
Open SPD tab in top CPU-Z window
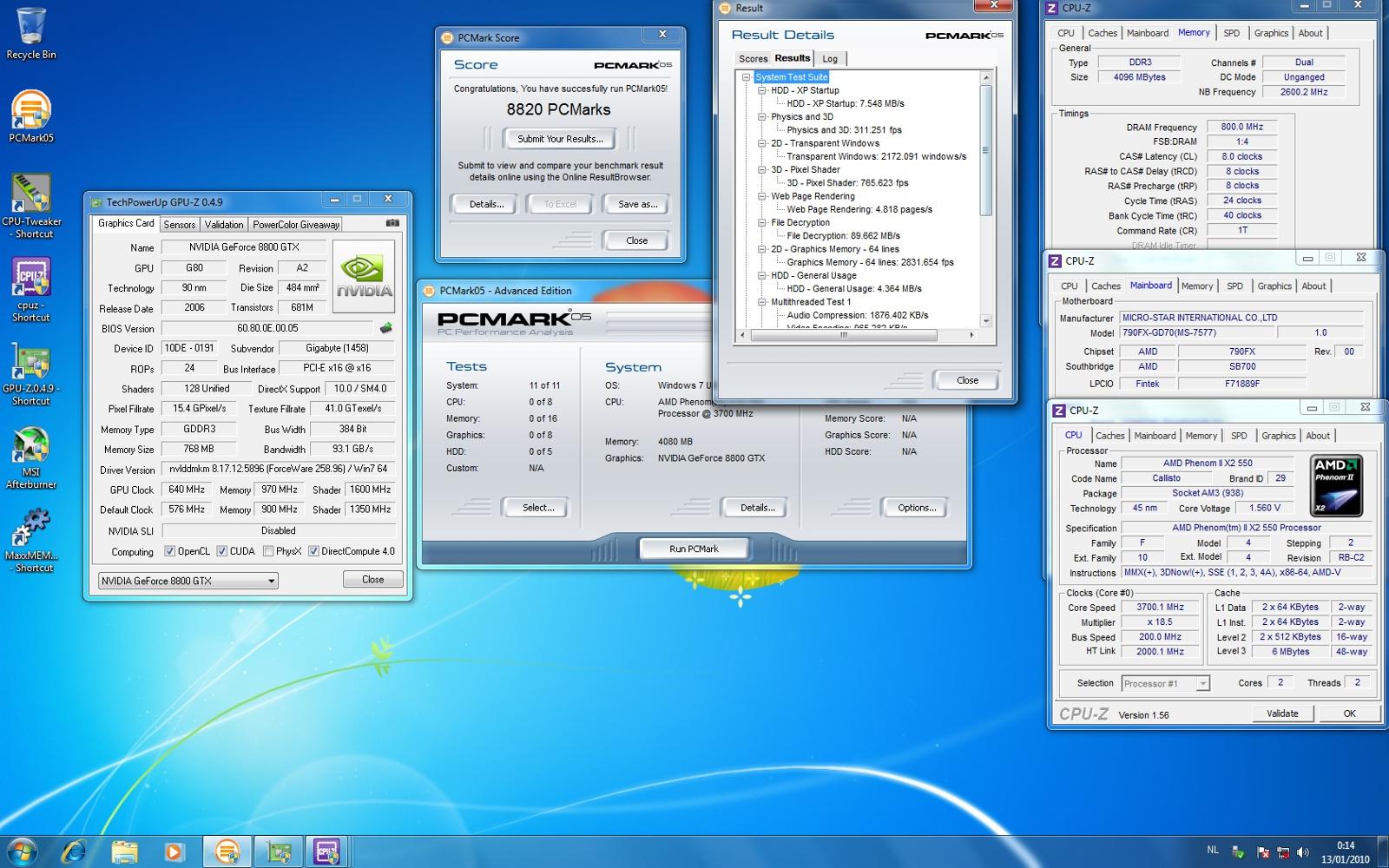pos(1231,33)
